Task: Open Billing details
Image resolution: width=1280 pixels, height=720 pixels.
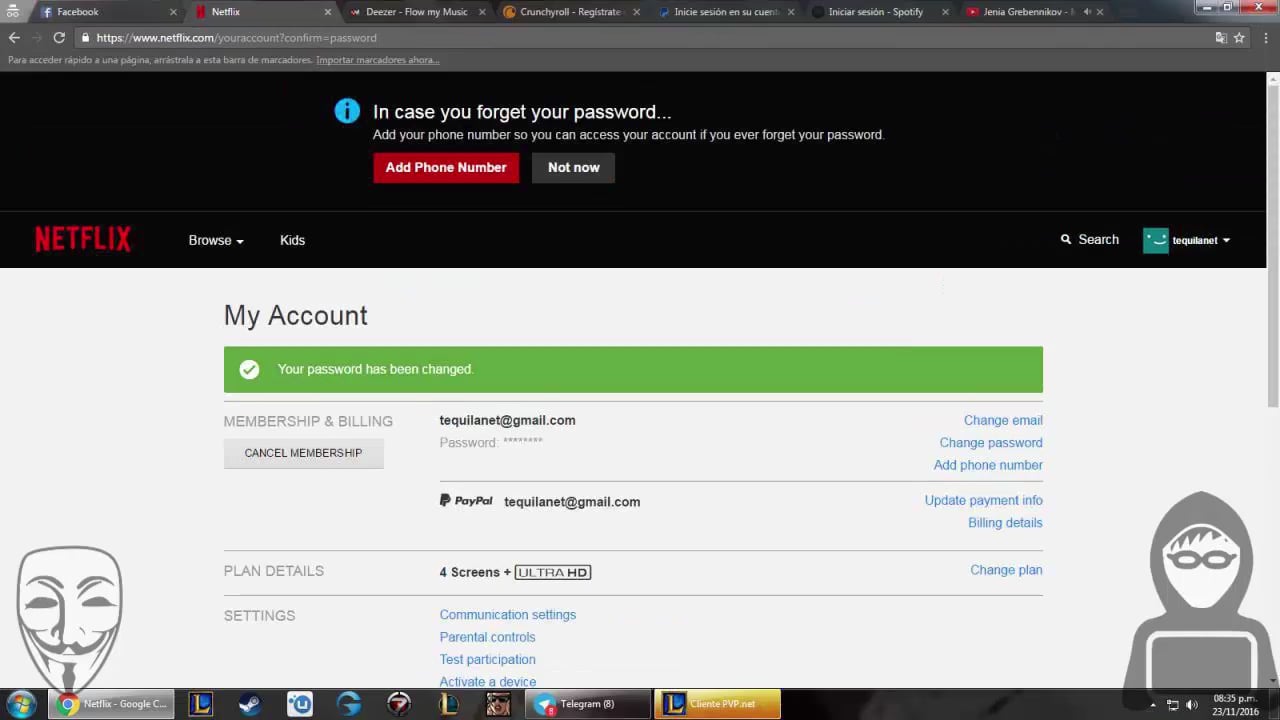Action: point(1005,523)
